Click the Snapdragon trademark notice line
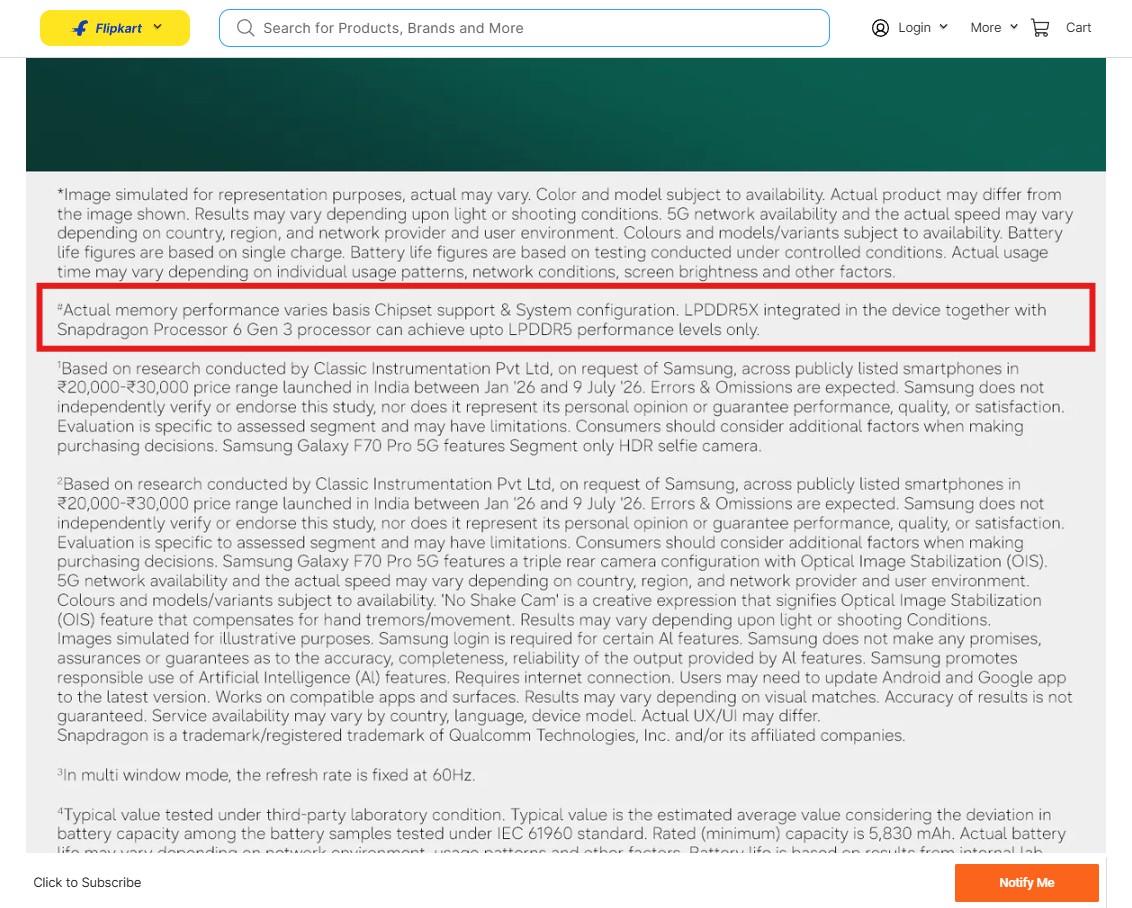Viewport: 1132px width, 908px height. pos(481,735)
